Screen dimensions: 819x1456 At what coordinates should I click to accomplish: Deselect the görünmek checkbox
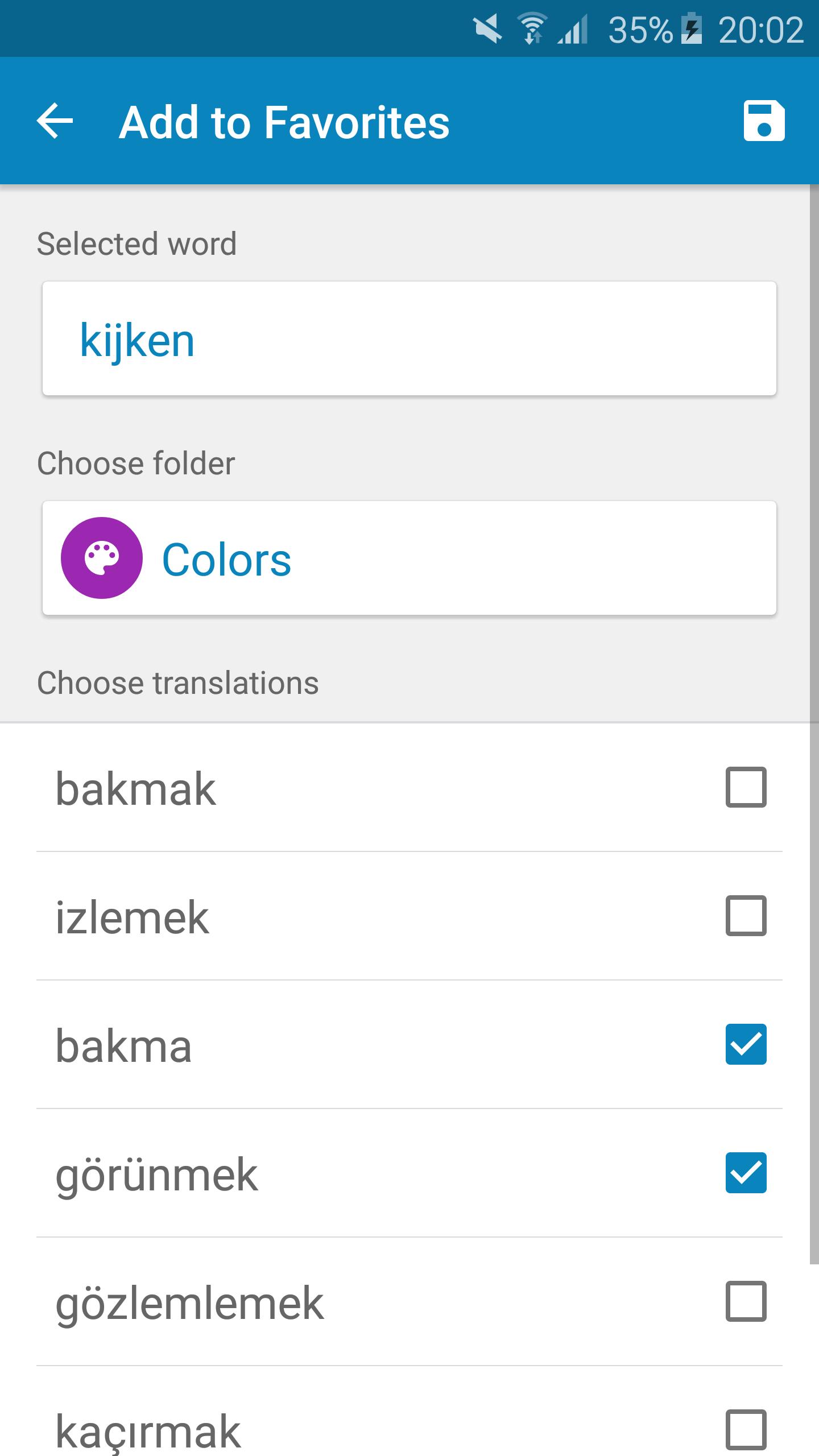(x=746, y=1173)
